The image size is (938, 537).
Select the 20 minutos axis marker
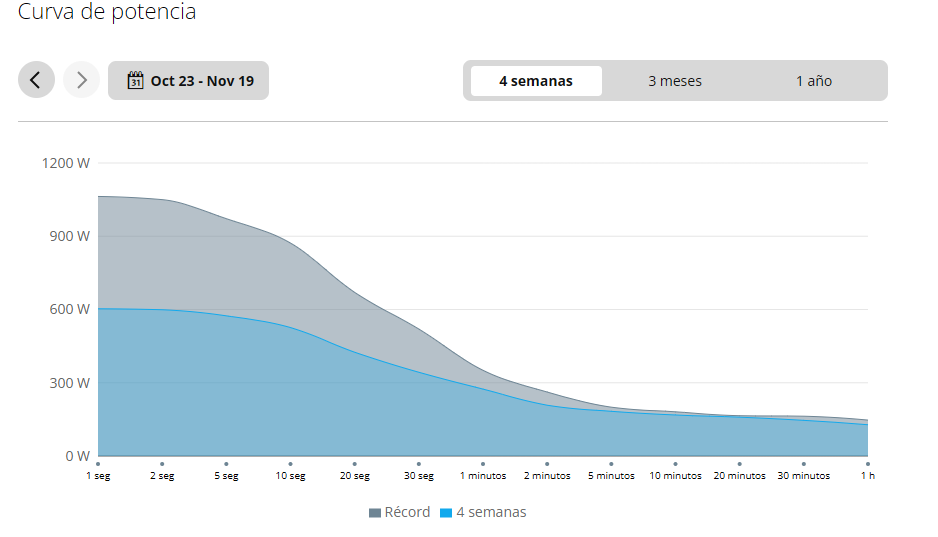tap(740, 464)
